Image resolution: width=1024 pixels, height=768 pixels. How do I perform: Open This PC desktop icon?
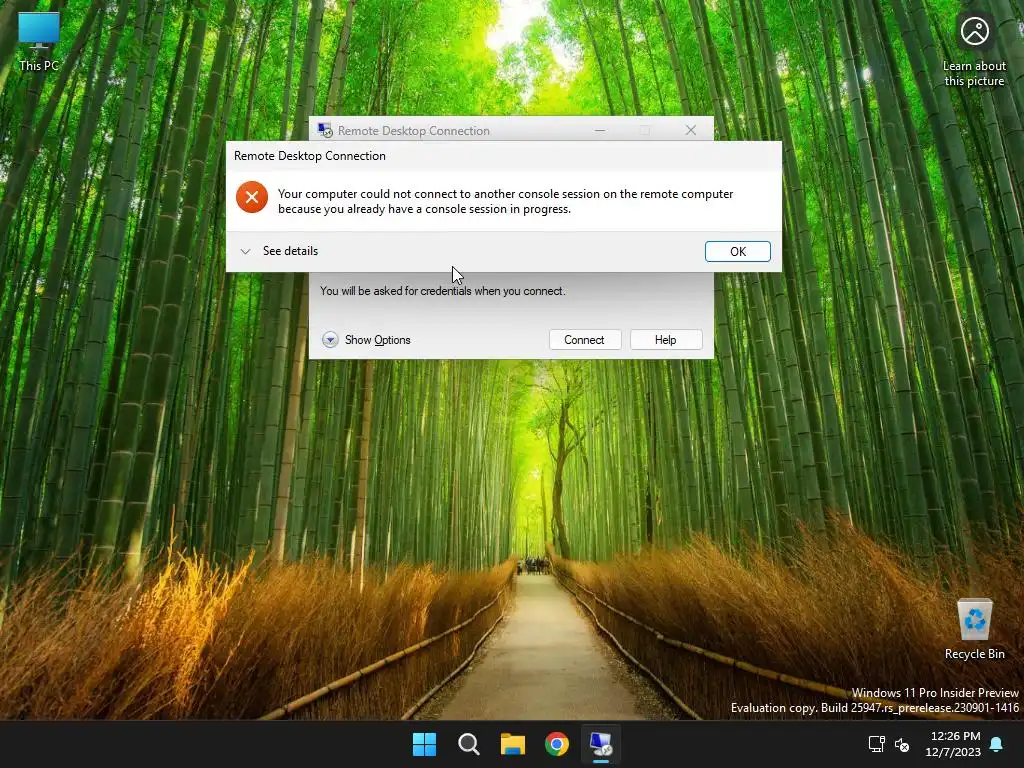(x=39, y=42)
